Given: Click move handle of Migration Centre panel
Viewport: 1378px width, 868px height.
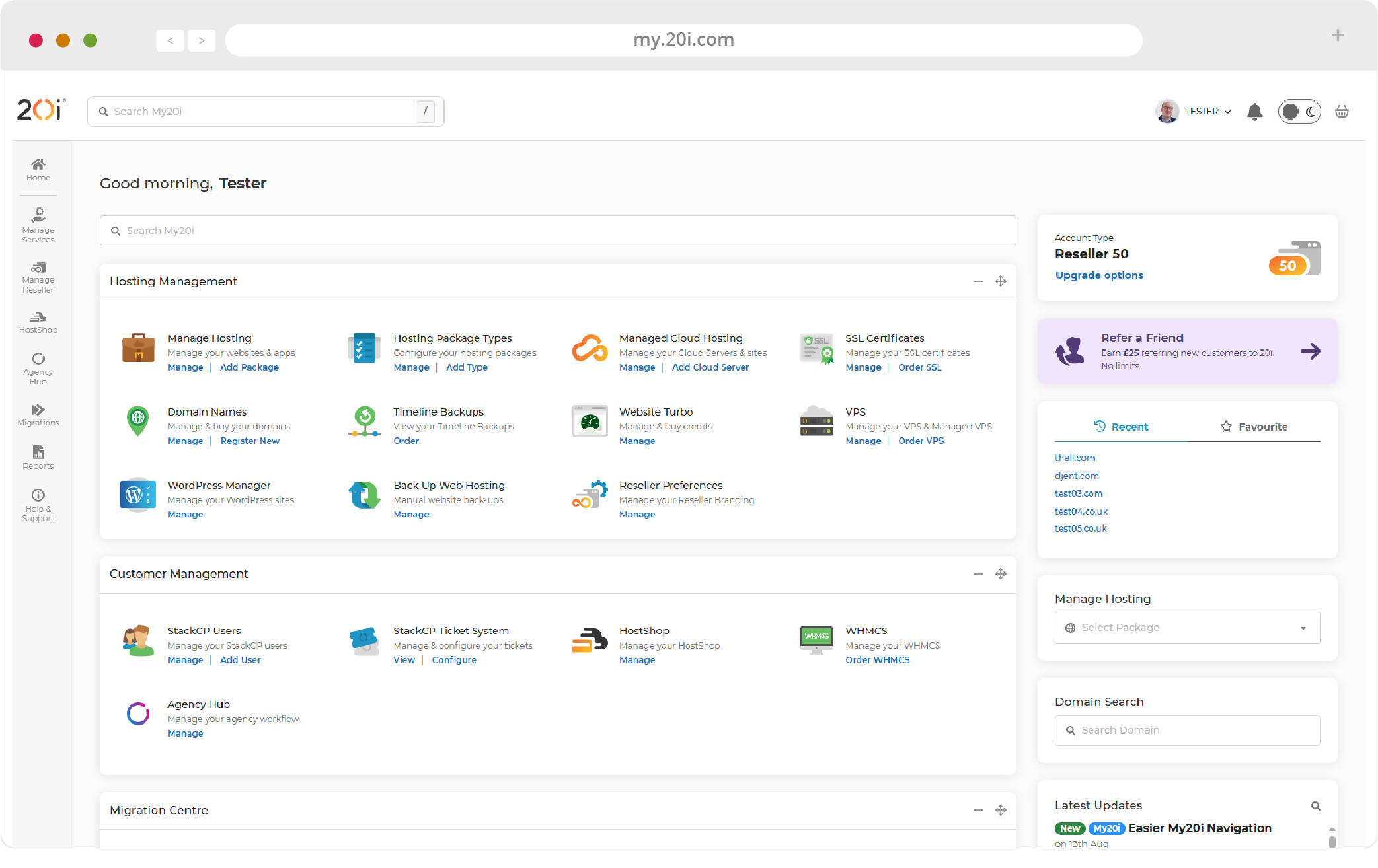Looking at the screenshot, I should click(1001, 810).
